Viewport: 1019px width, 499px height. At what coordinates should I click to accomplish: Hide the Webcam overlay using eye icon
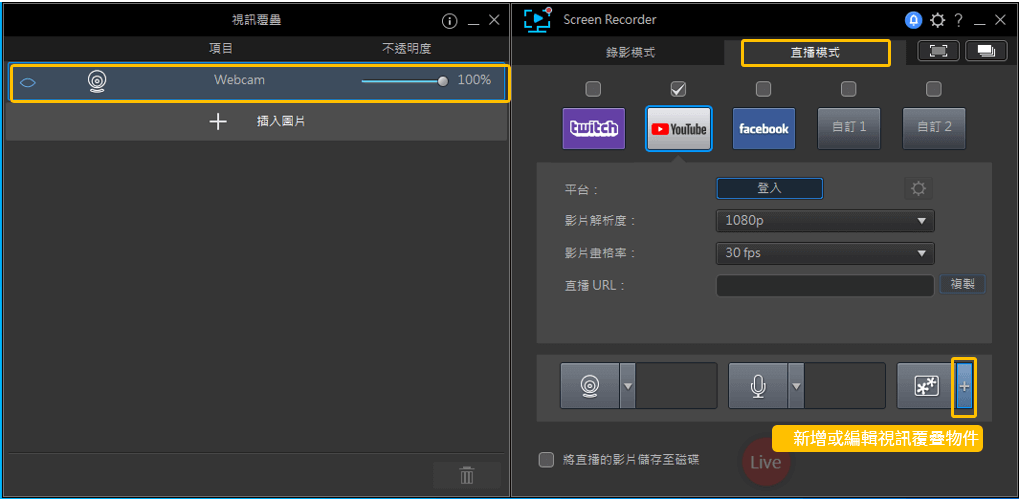click(x=28, y=83)
